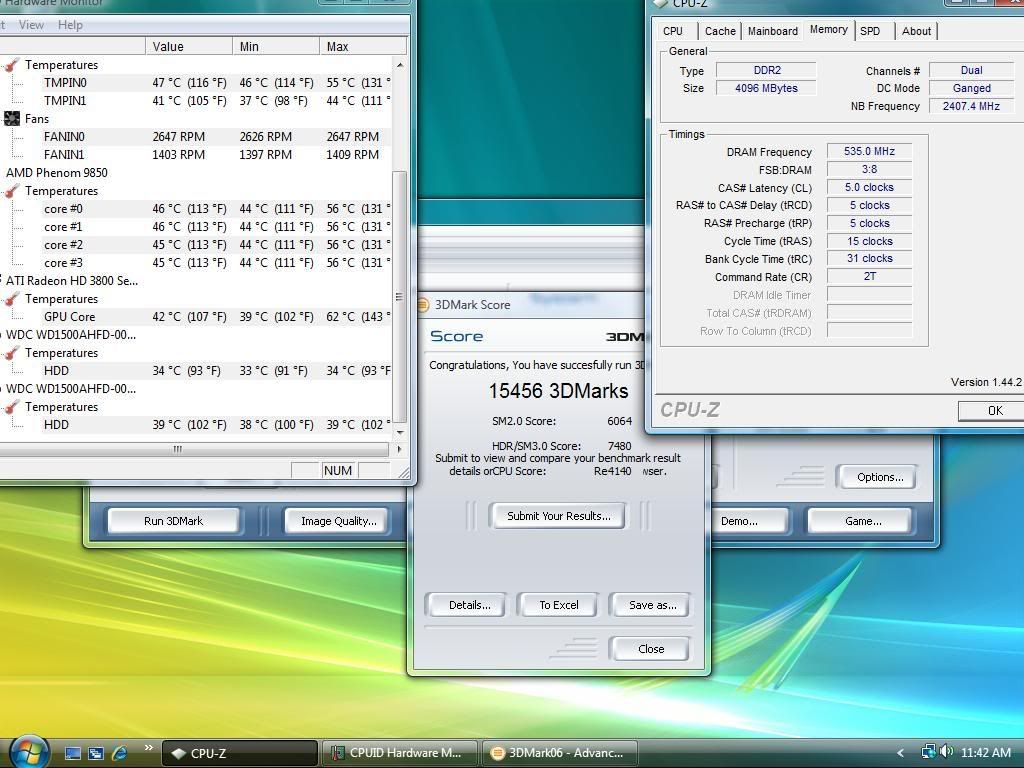Click the Type field showing DDR2
The image size is (1024, 768).
coord(766,70)
